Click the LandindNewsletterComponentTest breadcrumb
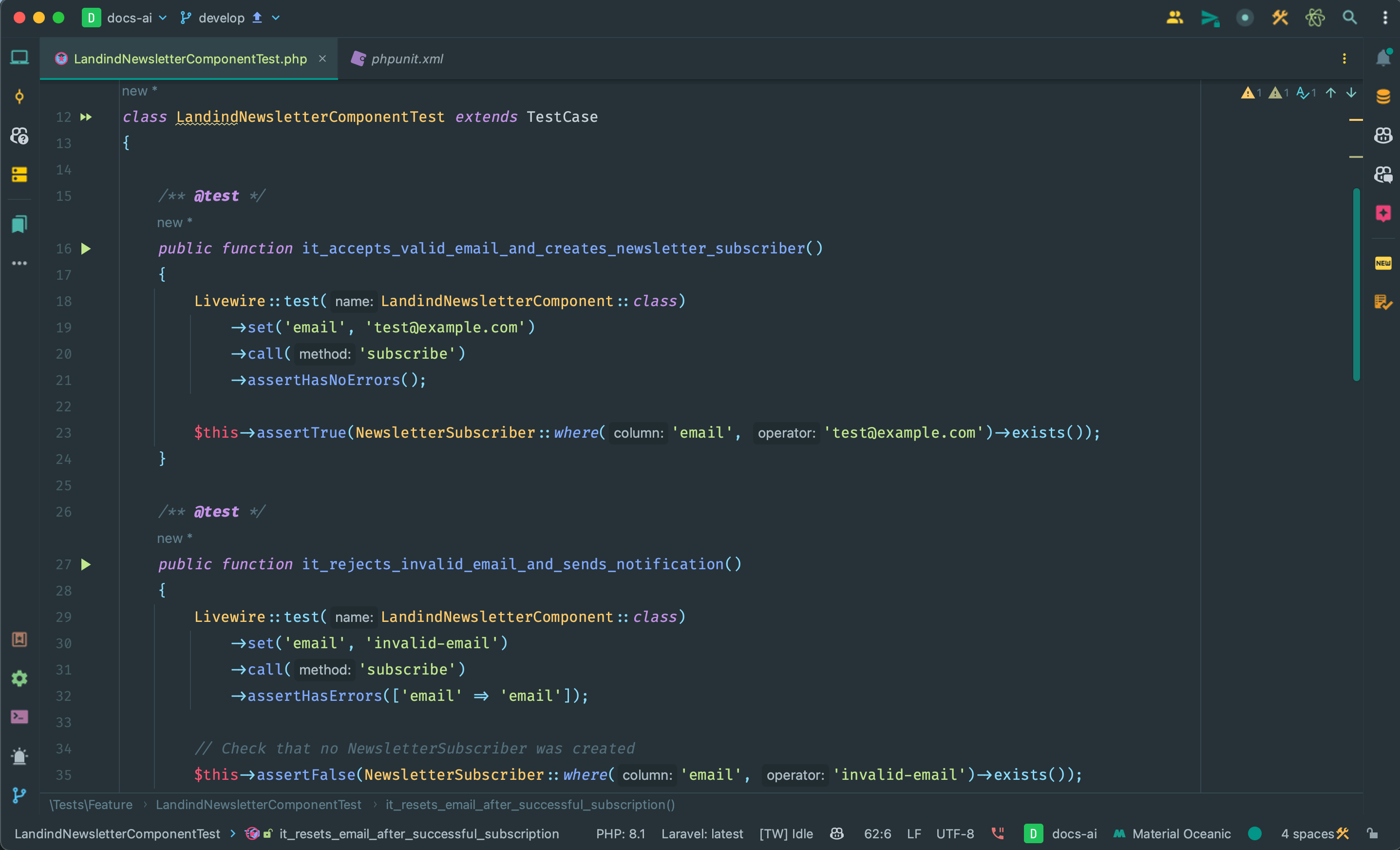 259,805
